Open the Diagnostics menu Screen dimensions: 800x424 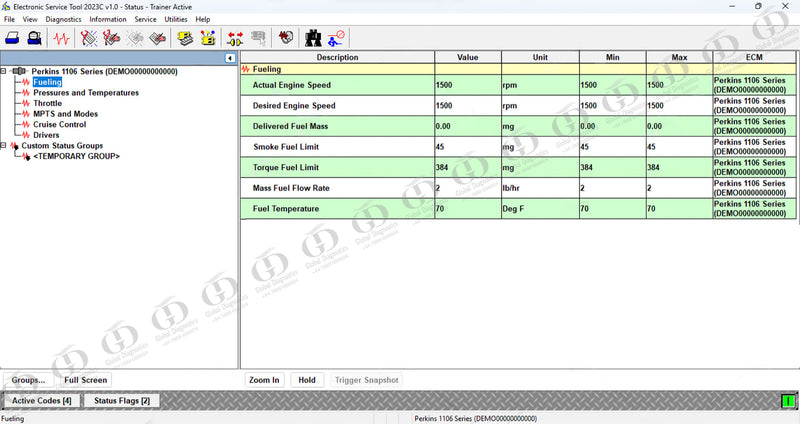coord(63,19)
